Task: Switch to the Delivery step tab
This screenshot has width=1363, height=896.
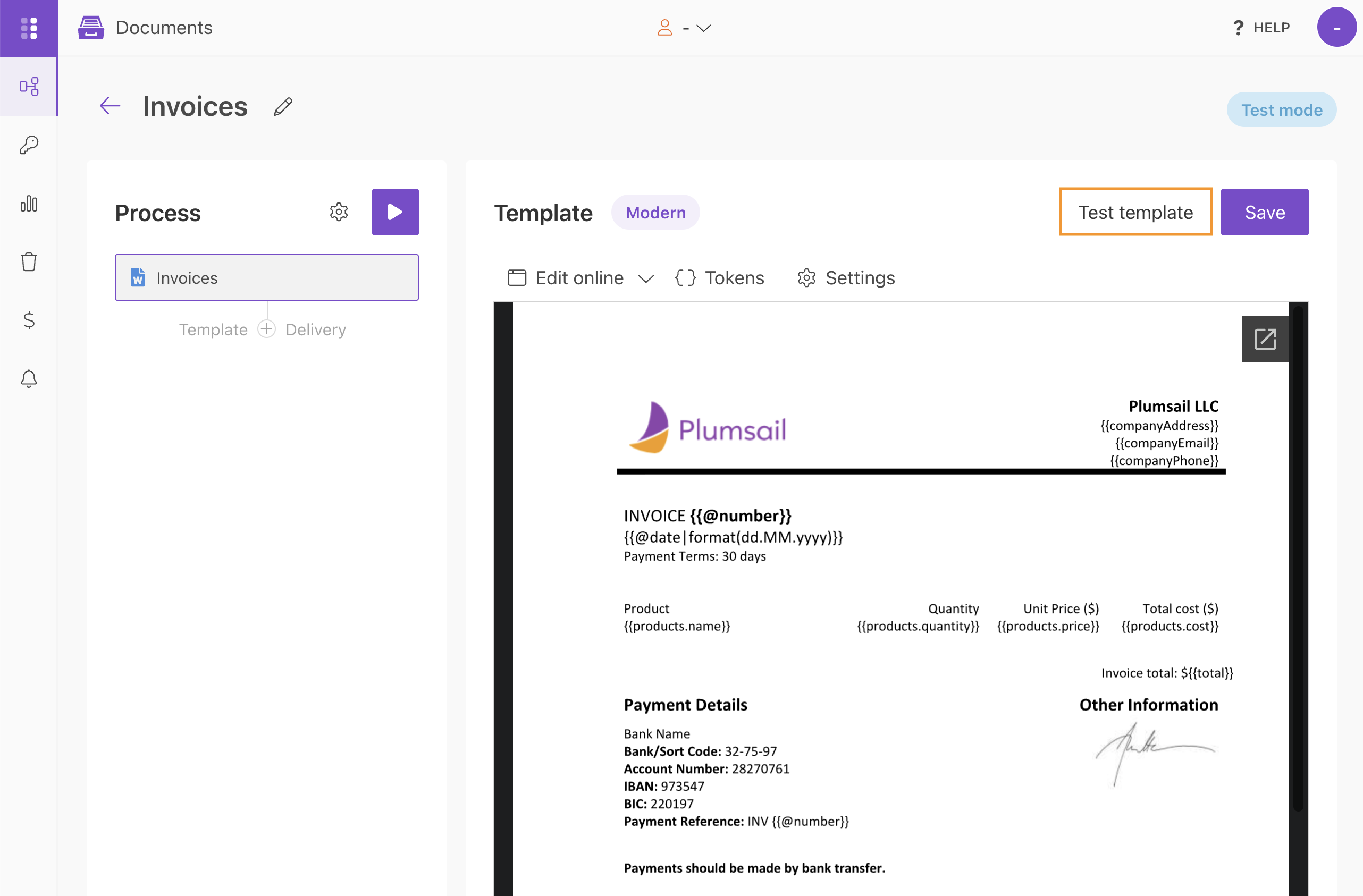Action: (316, 330)
